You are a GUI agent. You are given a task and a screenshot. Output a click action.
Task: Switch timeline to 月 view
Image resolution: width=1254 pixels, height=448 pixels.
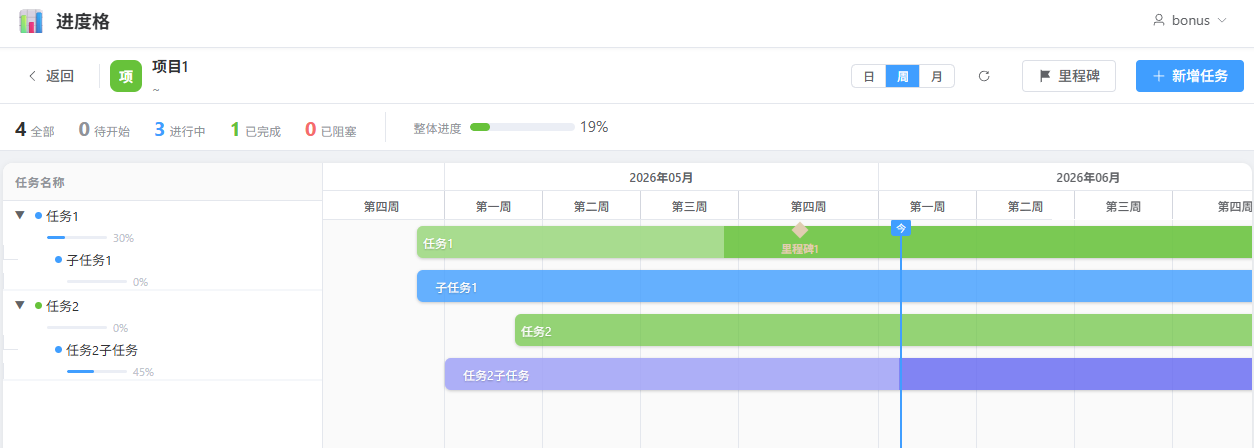936,76
